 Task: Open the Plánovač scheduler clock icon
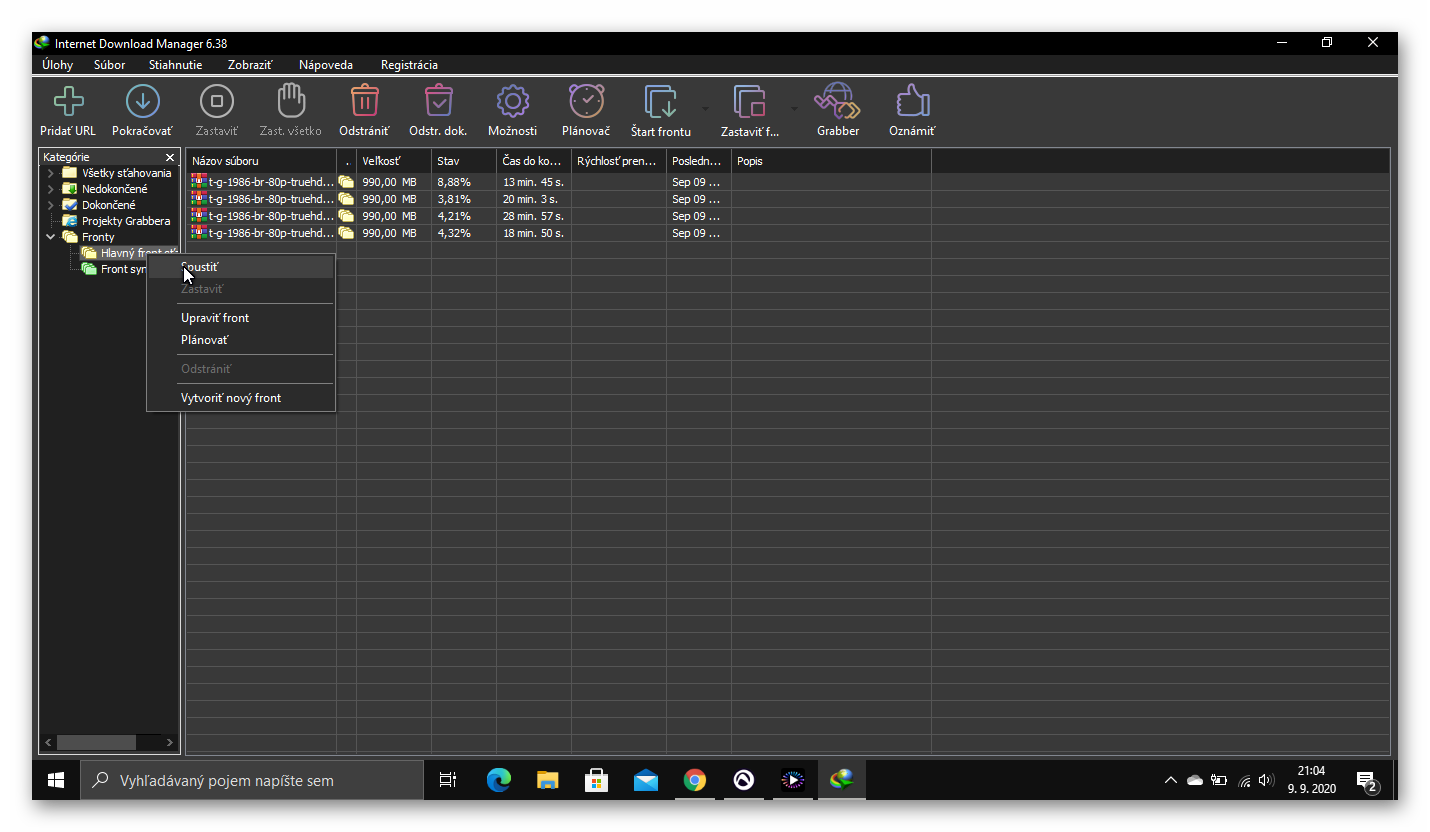click(x=586, y=102)
